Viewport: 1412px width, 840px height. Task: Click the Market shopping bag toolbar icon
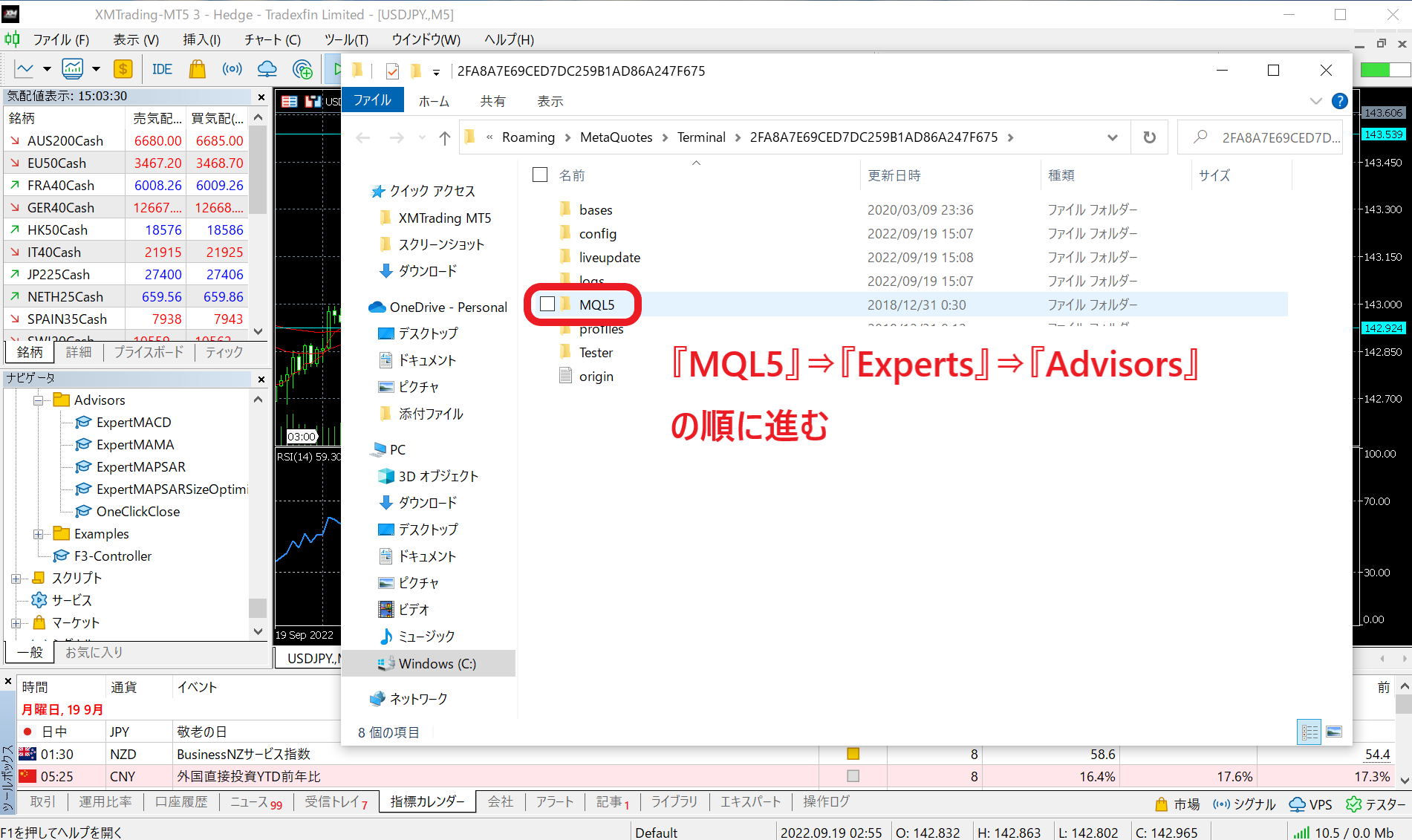coord(197,69)
